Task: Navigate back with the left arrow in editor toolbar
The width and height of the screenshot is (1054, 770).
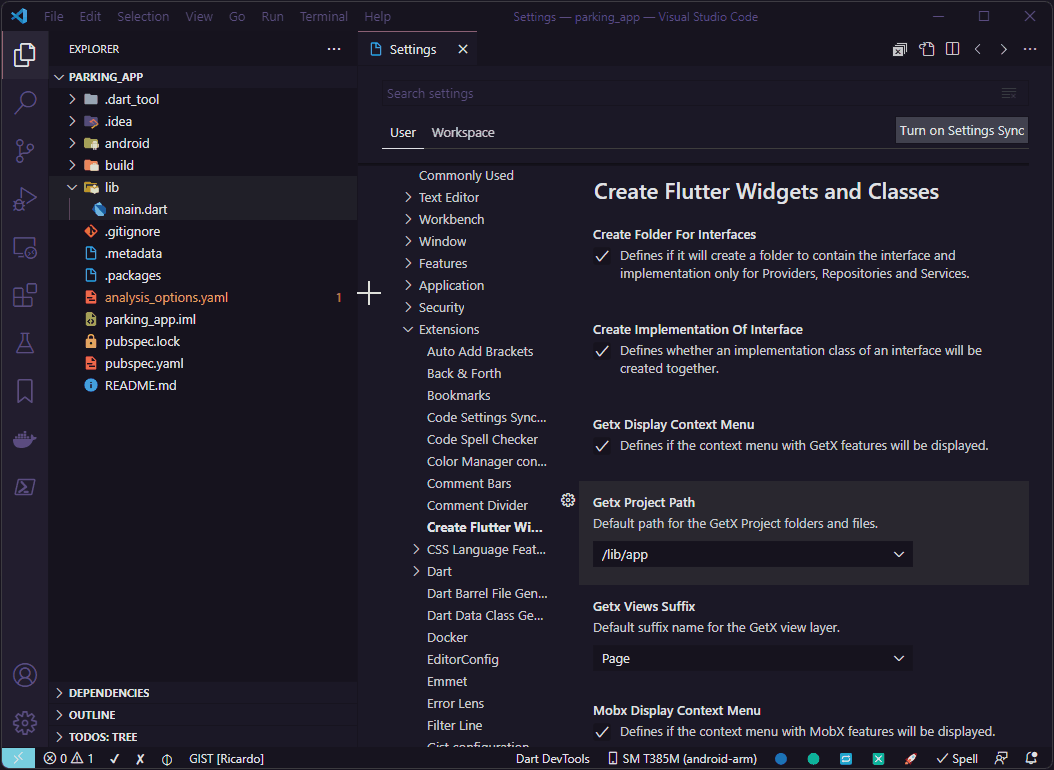Action: (x=978, y=49)
